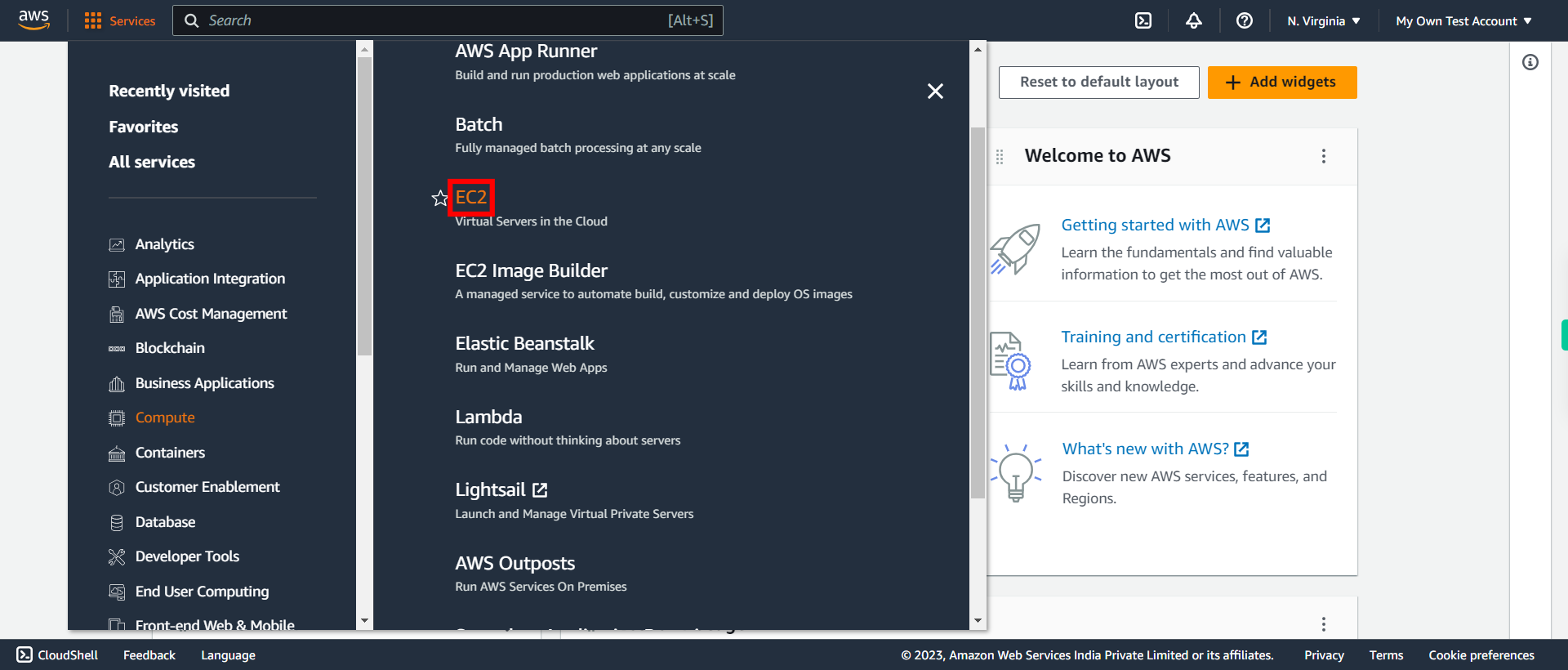
Task: Open the Developer Tools category
Action: [187, 556]
